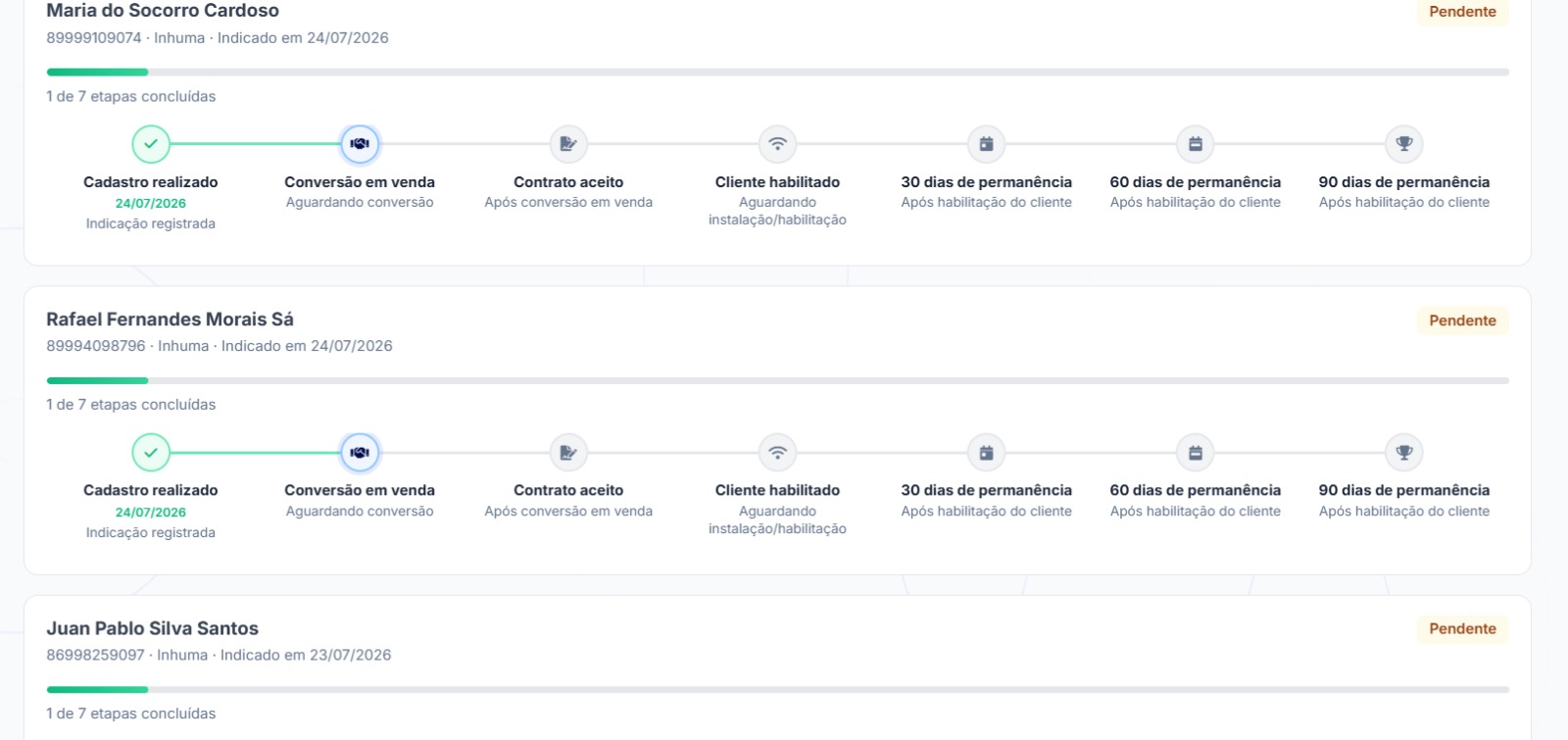The image size is (1568, 740).
Task: Click Rafael's Contrato aceito document icon
Action: pos(568,453)
